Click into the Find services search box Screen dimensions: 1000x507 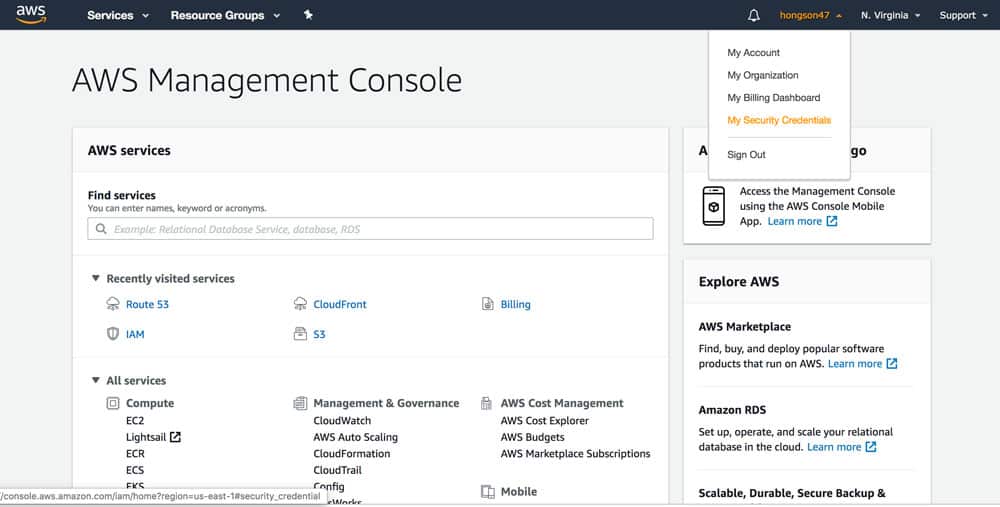click(x=370, y=229)
